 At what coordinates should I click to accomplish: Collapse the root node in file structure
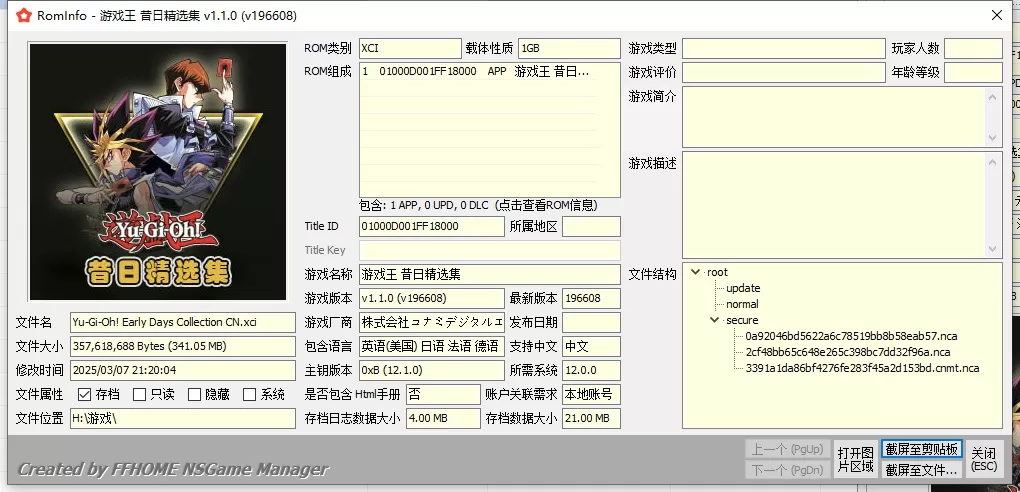pos(697,272)
